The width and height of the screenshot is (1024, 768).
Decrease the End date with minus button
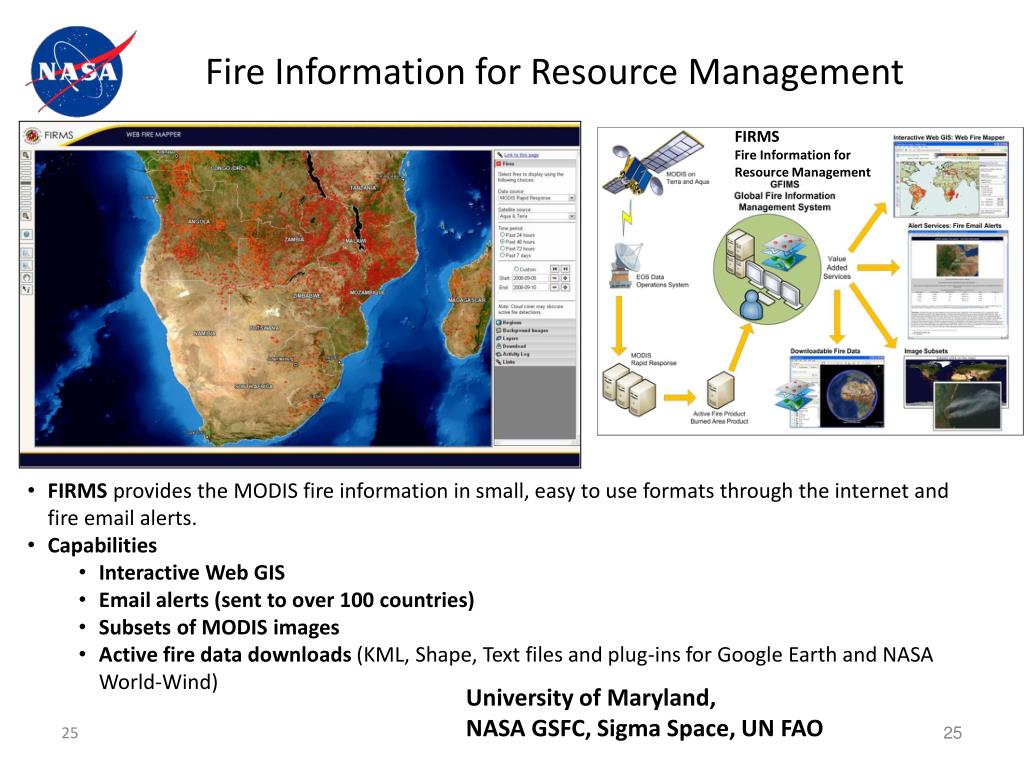[x=554, y=287]
